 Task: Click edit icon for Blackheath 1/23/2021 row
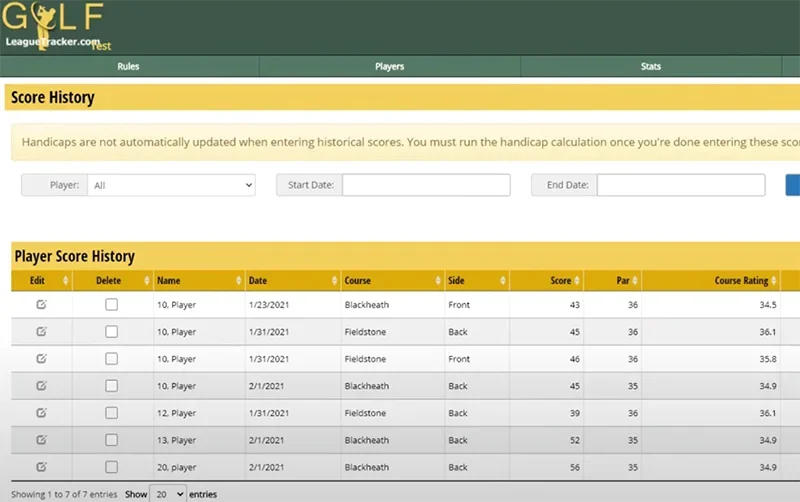(x=41, y=304)
